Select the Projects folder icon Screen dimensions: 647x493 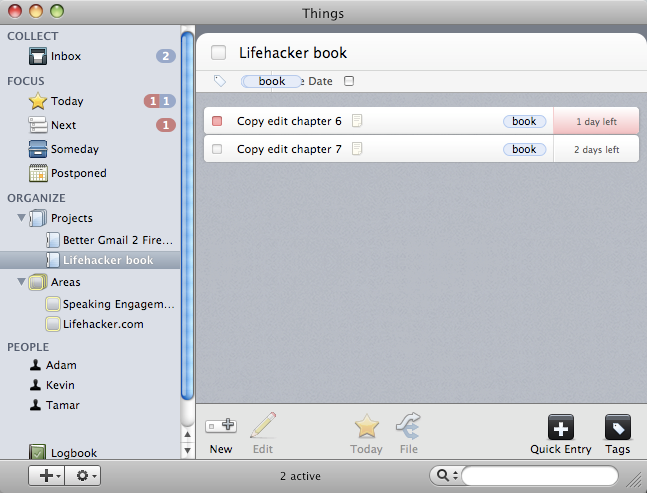[38, 218]
